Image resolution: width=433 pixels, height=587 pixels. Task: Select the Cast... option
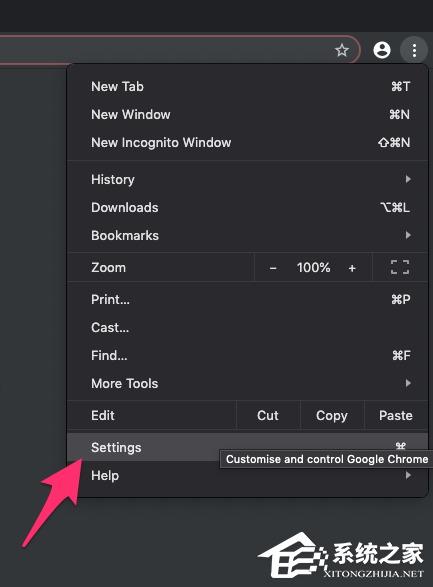point(247,328)
